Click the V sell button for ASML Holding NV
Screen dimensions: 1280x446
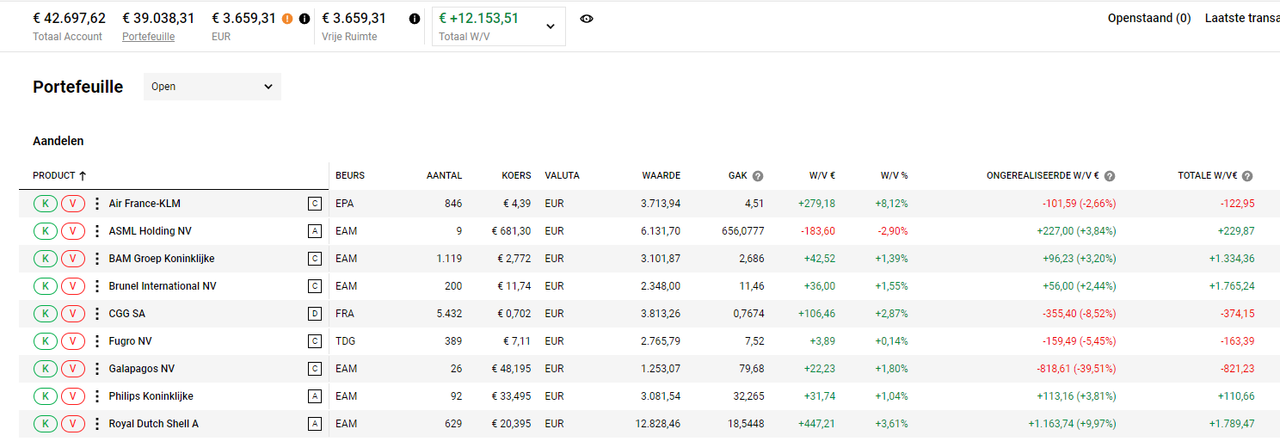coord(74,231)
